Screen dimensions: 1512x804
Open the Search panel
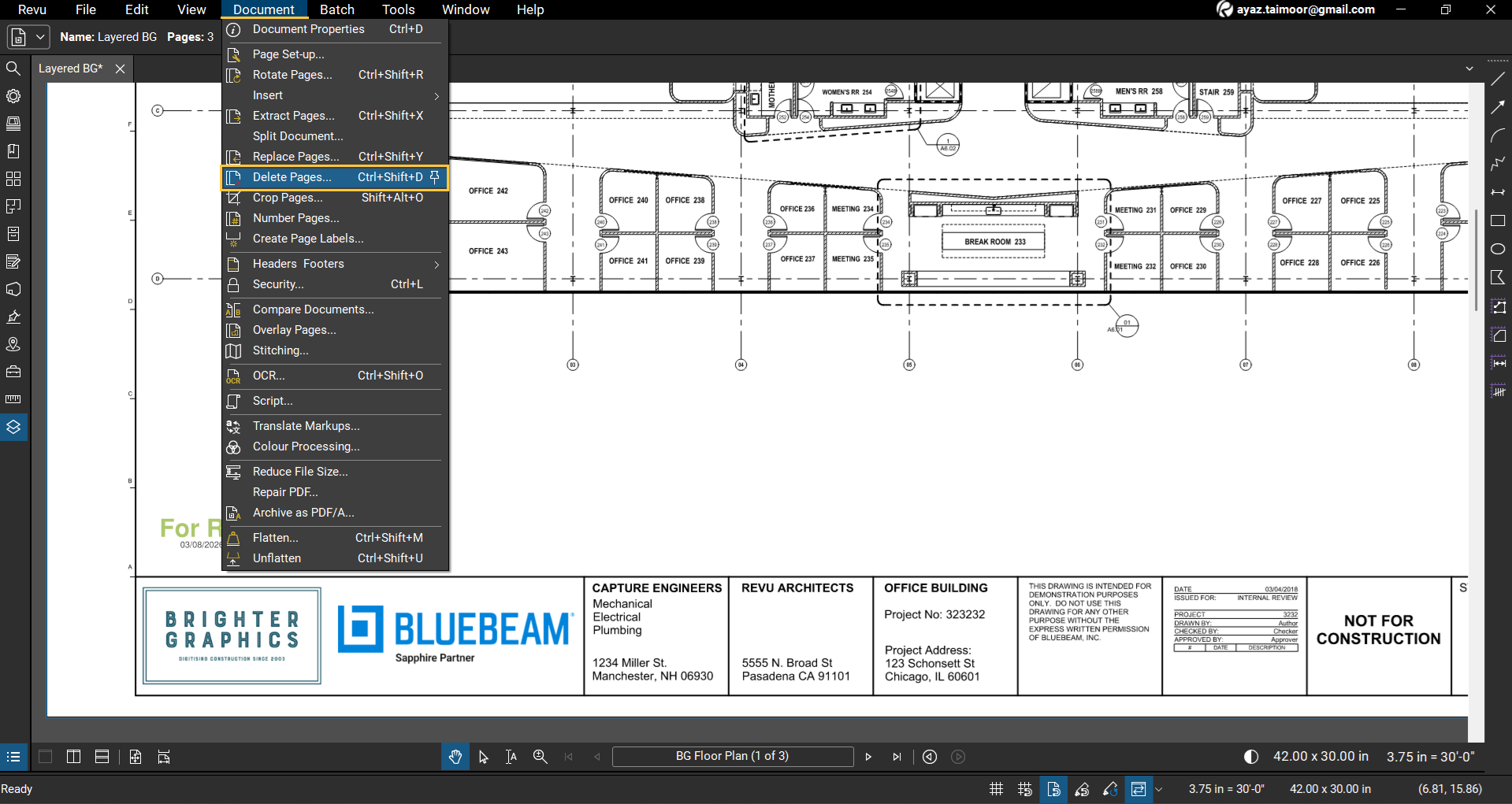[13, 68]
